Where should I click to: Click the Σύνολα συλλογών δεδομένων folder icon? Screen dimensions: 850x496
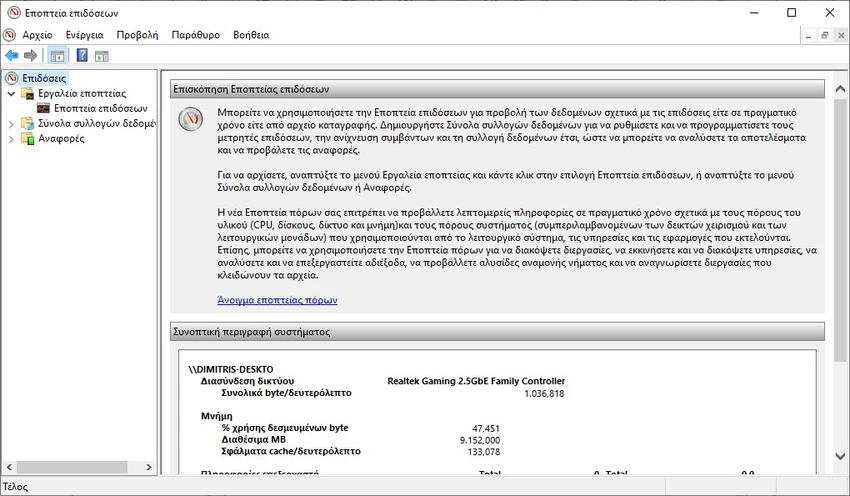(x=27, y=124)
